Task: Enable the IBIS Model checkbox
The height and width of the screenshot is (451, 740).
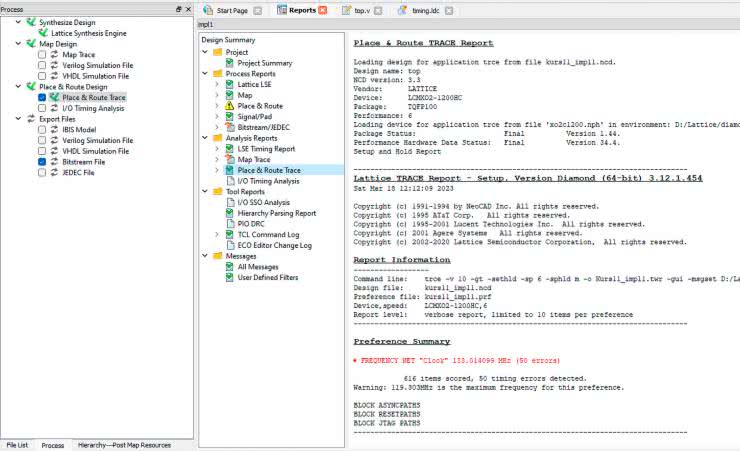Action: [x=42, y=130]
